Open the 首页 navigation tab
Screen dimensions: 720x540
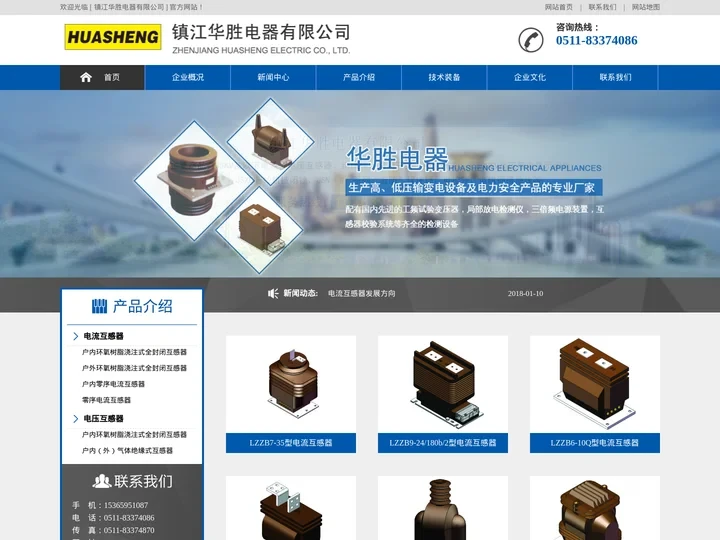coord(102,77)
